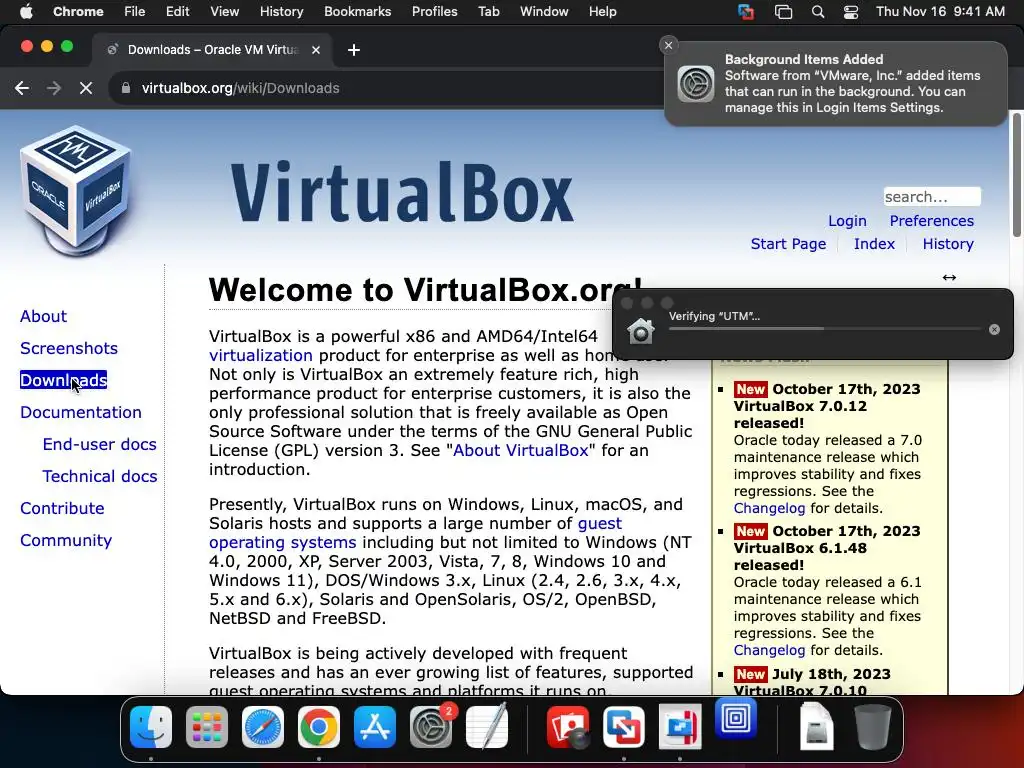
Task: Click the VMware menu bar icon
Action: [746, 11]
